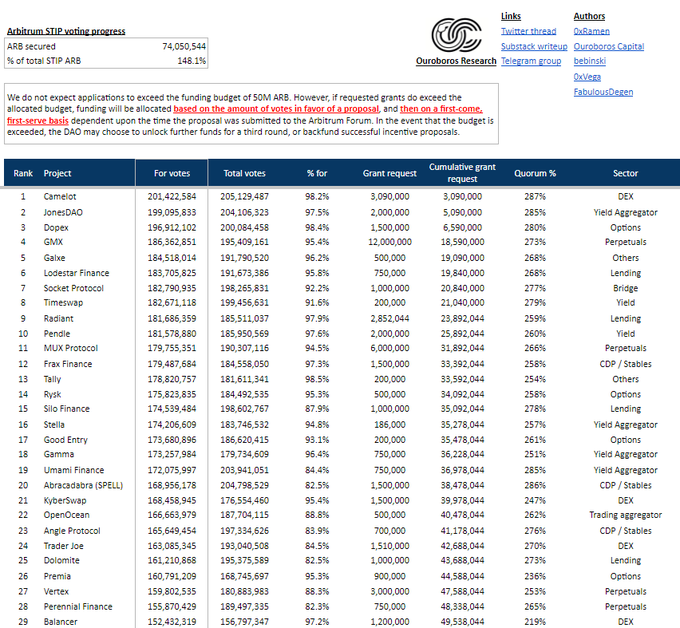The width and height of the screenshot is (680, 628).
Task: Click Silo Finance's 87.9% for cell
Action: (x=317, y=409)
